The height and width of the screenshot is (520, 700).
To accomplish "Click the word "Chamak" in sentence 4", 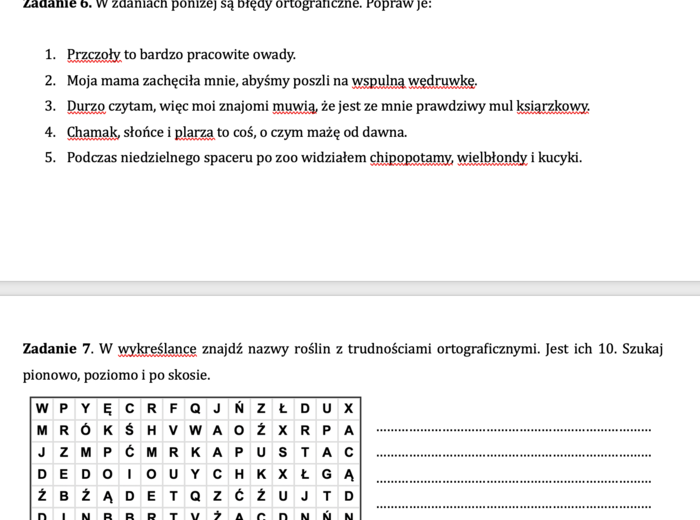I will 92,132.
